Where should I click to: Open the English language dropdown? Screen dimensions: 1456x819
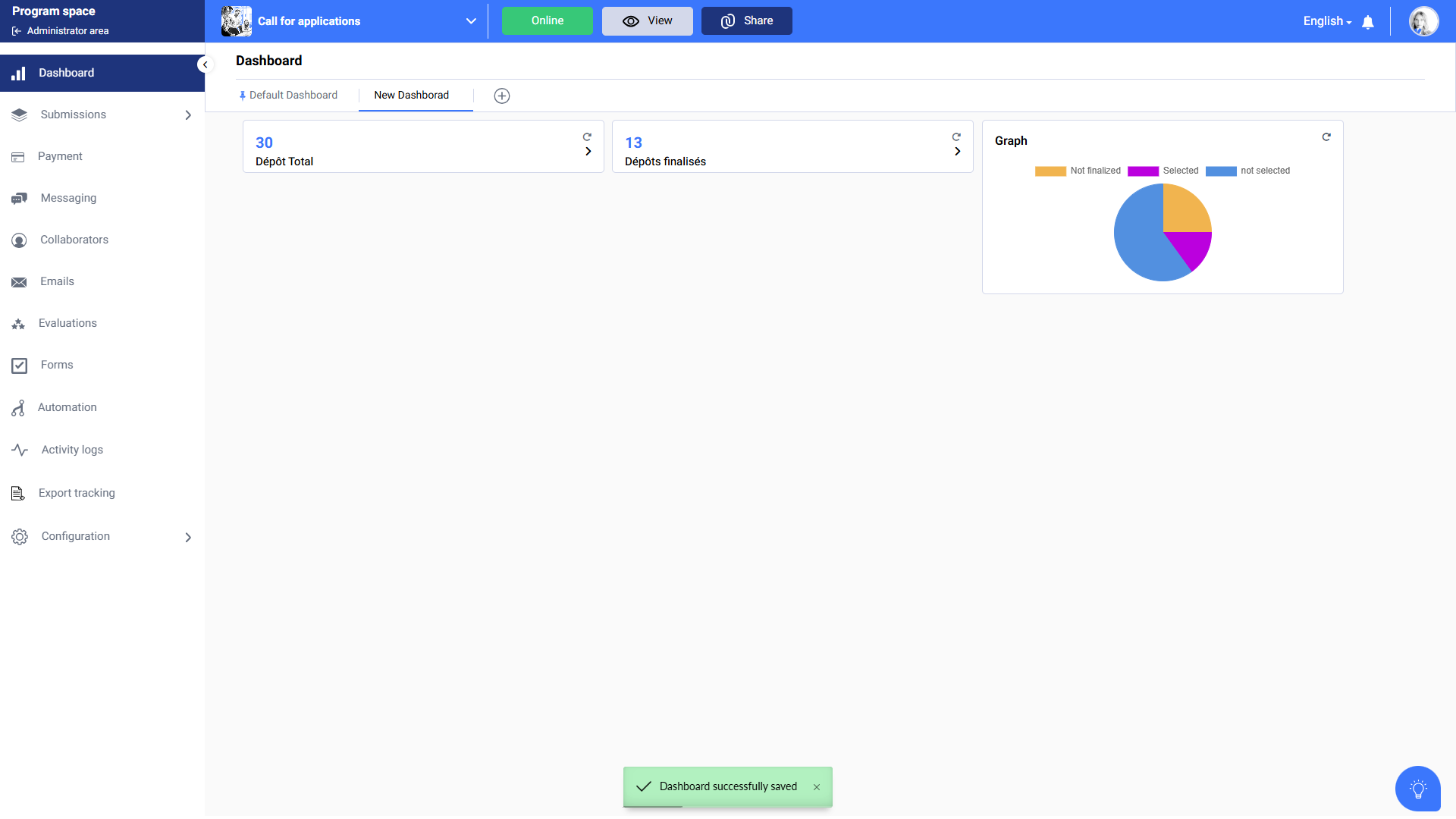click(x=1327, y=21)
